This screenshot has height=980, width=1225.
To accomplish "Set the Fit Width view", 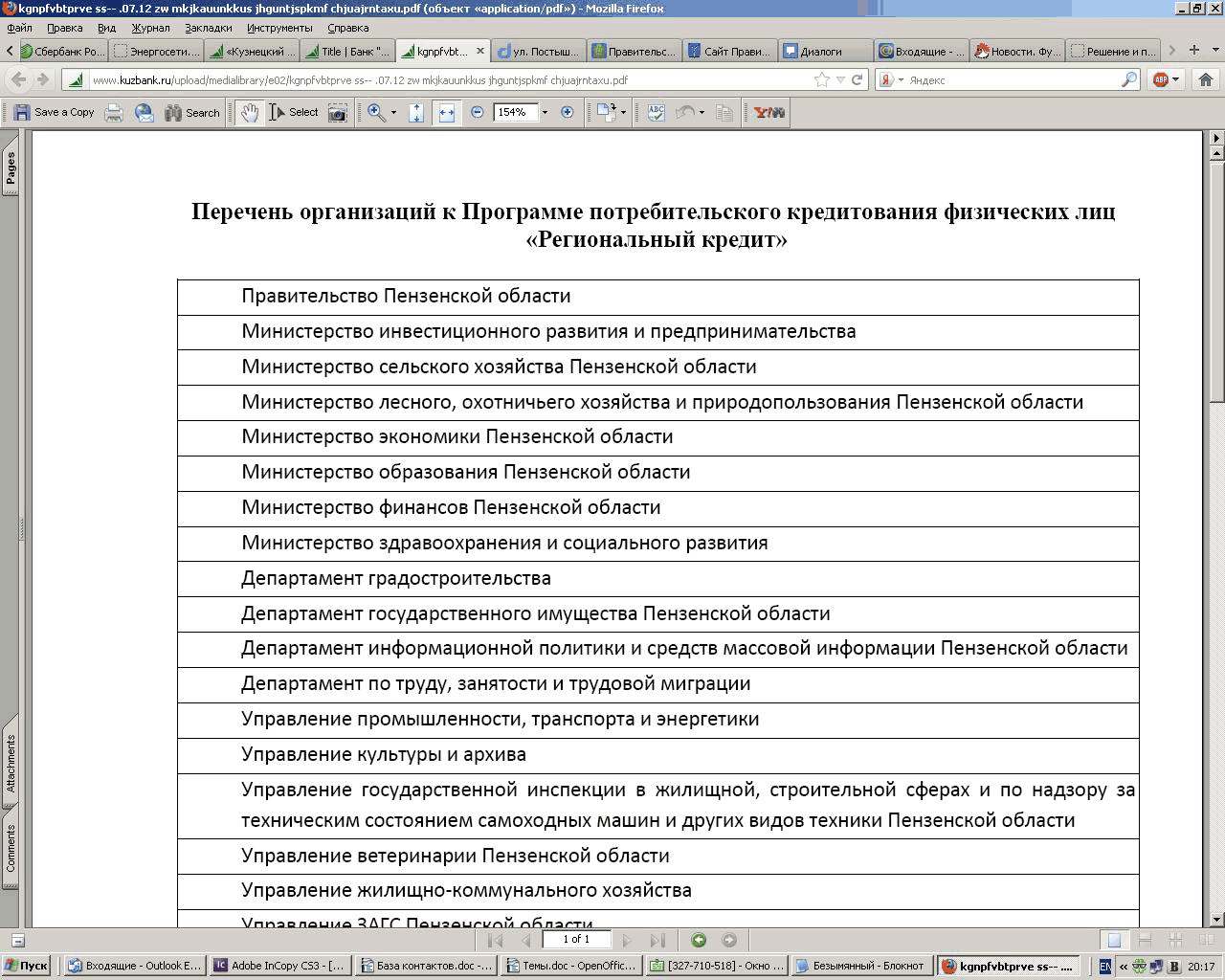I will coord(446,112).
